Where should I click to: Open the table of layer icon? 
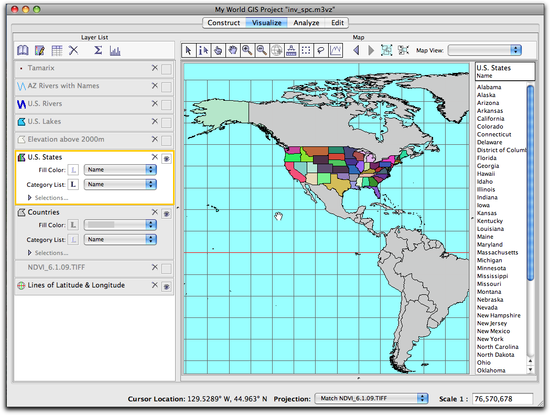point(56,51)
